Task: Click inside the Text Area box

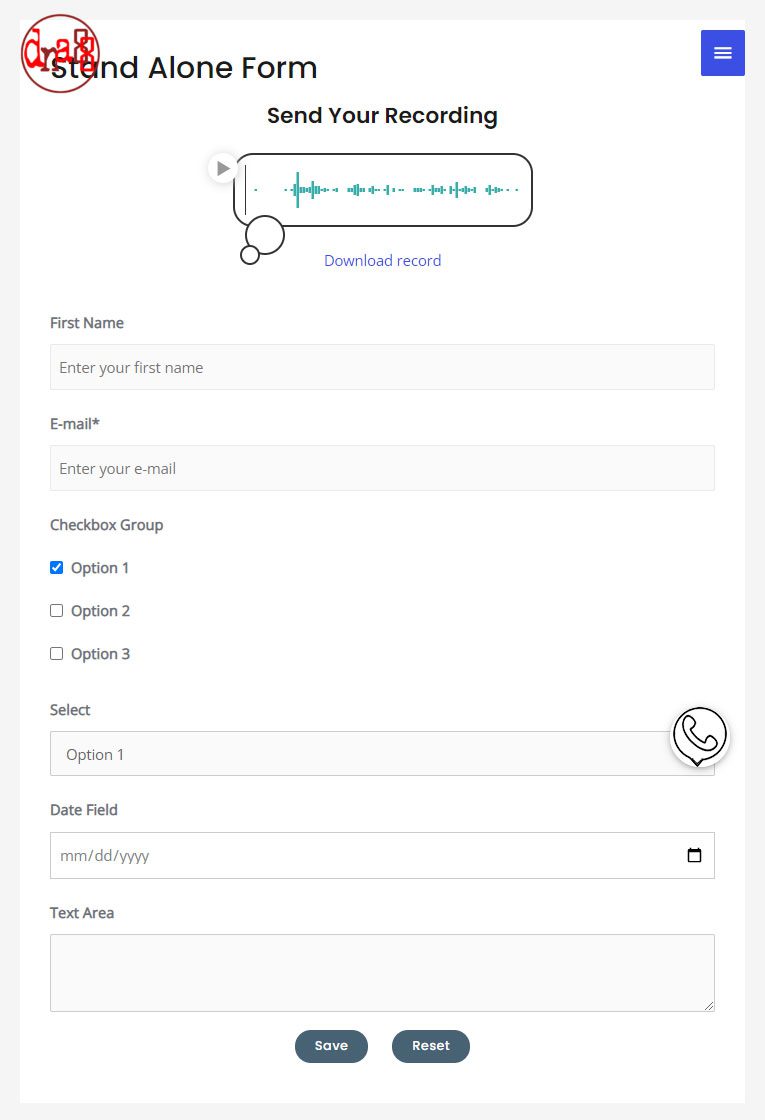Action: coord(382,973)
